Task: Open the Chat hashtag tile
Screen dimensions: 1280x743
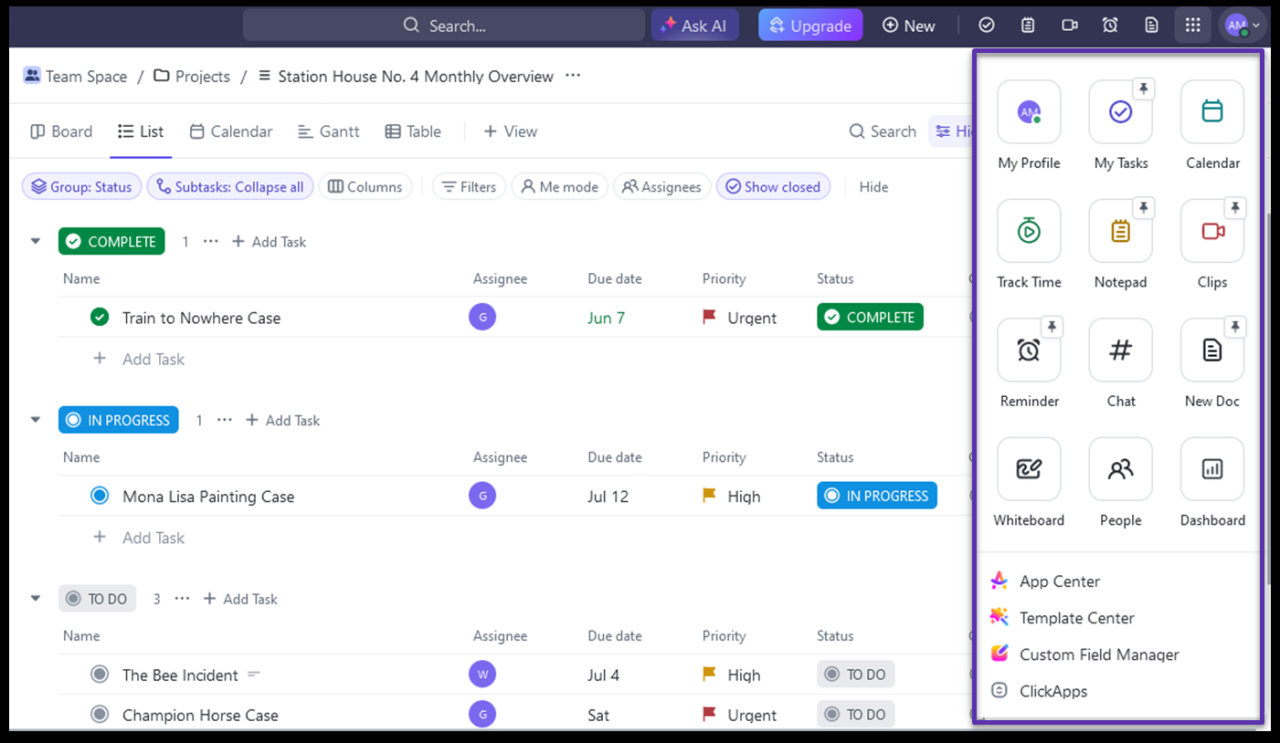Action: click(x=1120, y=350)
